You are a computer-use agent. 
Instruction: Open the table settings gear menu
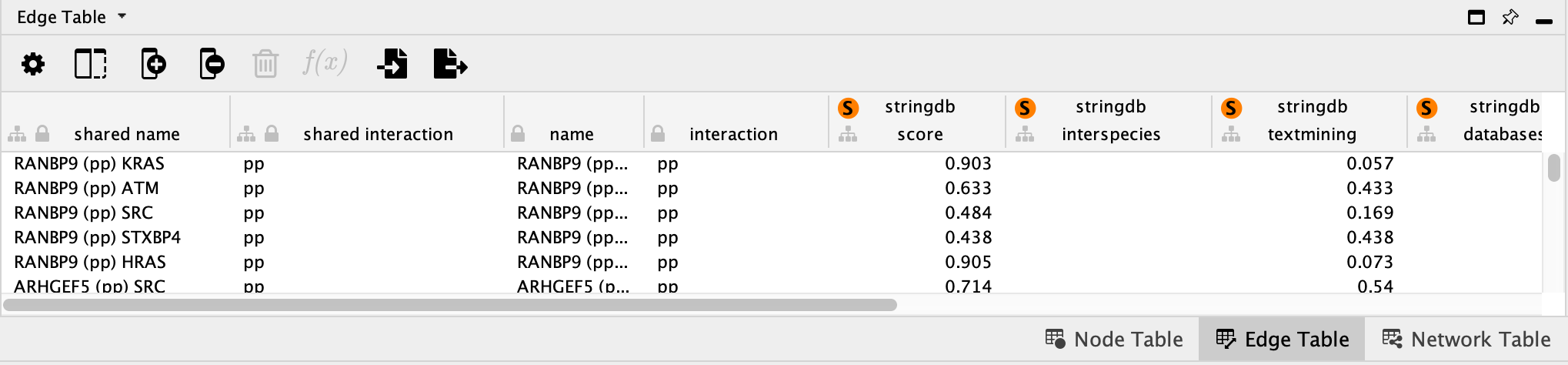(x=33, y=64)
